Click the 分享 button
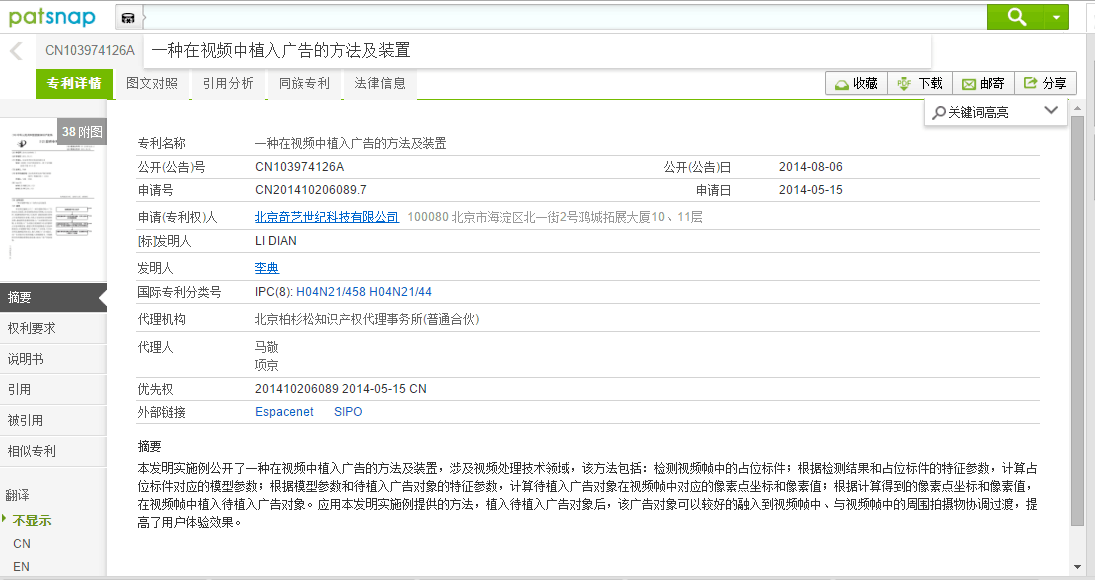Viewport: 1095px width, 580px height. 1045,84
